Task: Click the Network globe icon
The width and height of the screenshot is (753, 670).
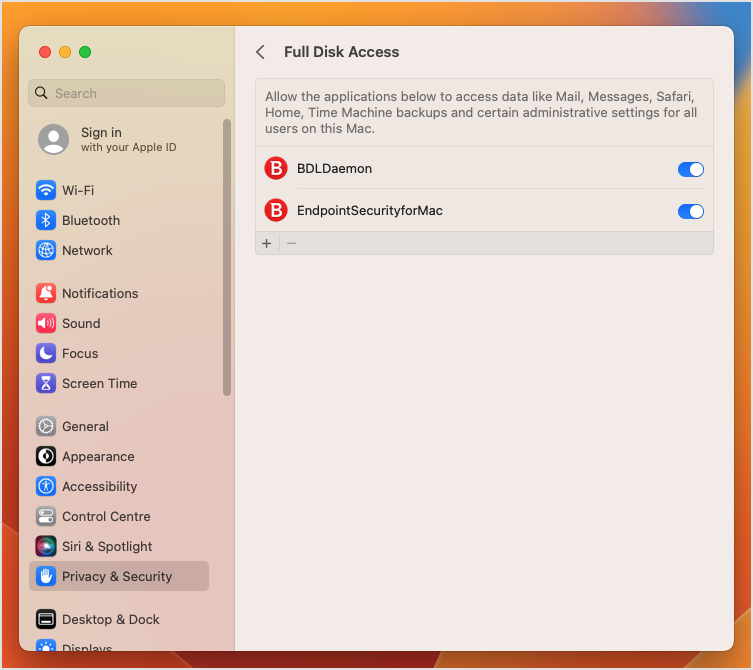Action: point(46,250)
